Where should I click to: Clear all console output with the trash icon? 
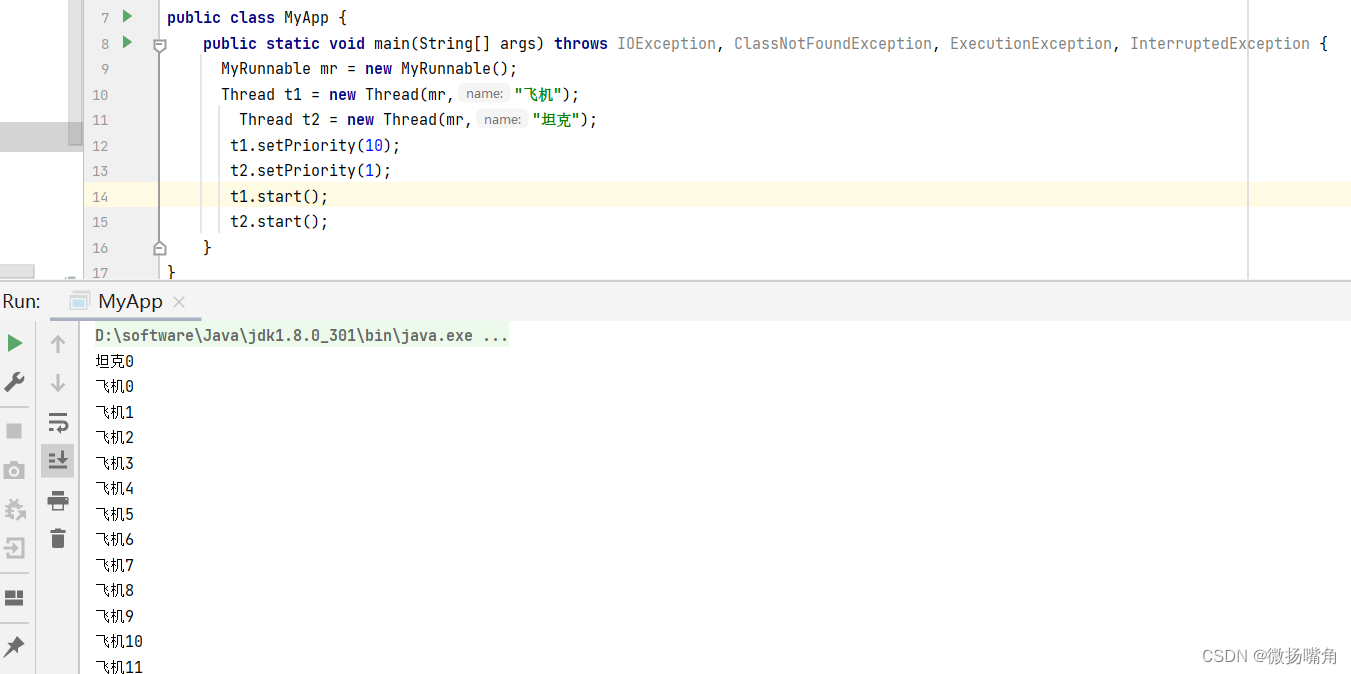[58, 538]
